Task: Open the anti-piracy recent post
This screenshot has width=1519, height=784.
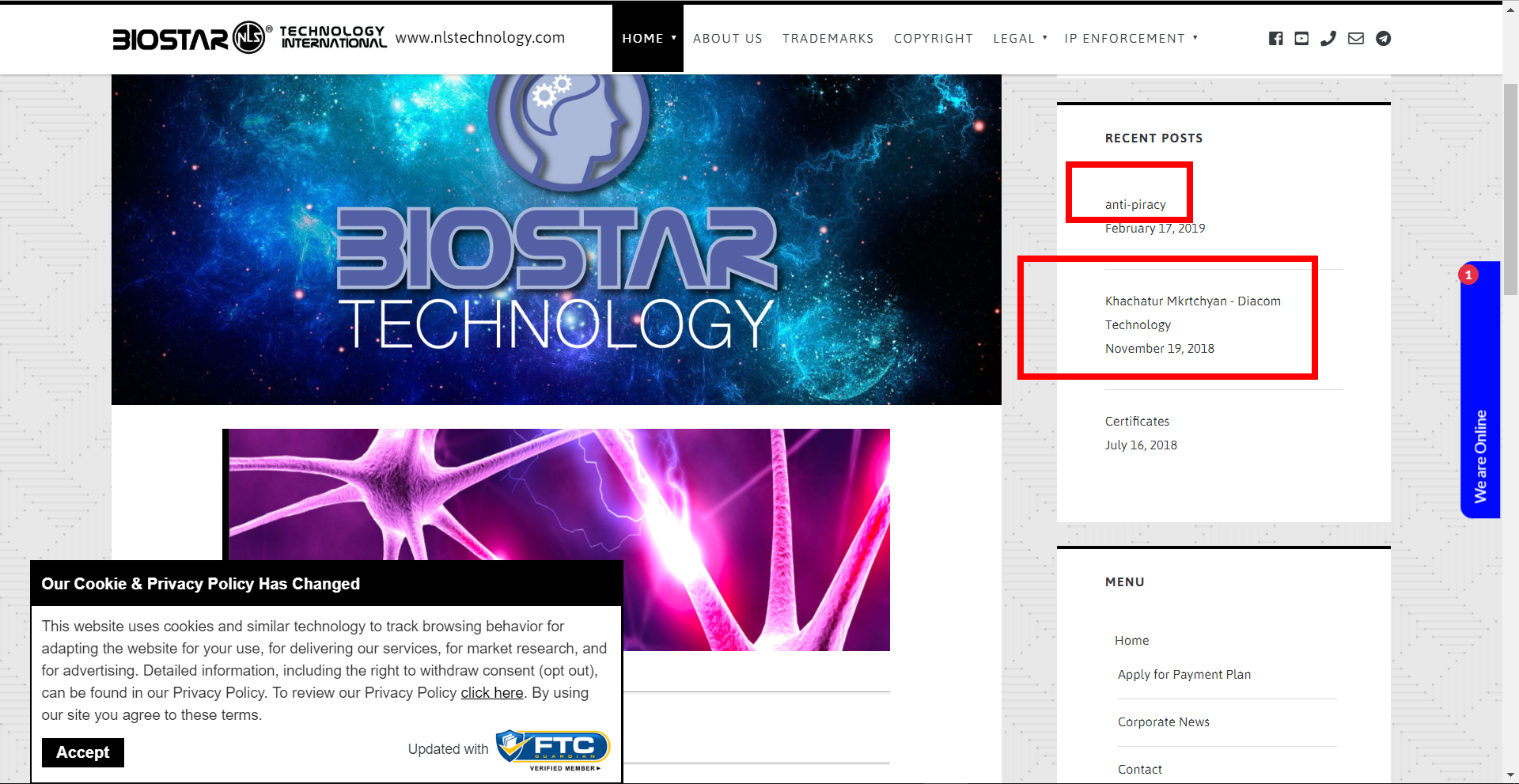Action: (x=1135, y=204)
